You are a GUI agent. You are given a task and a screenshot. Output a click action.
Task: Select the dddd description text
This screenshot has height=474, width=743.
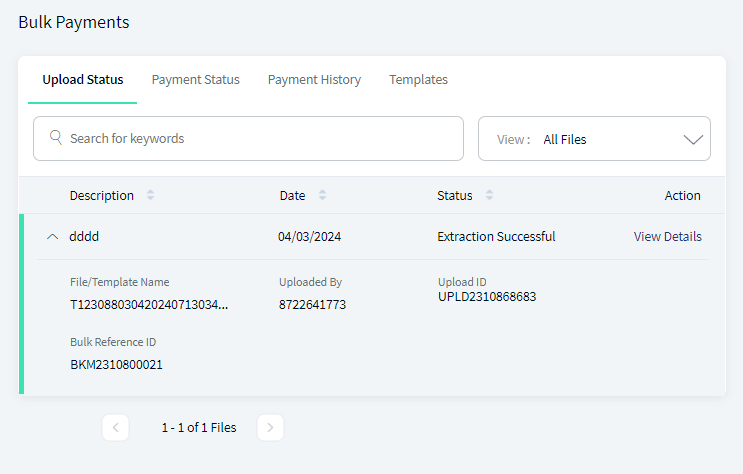pos(84,237)
